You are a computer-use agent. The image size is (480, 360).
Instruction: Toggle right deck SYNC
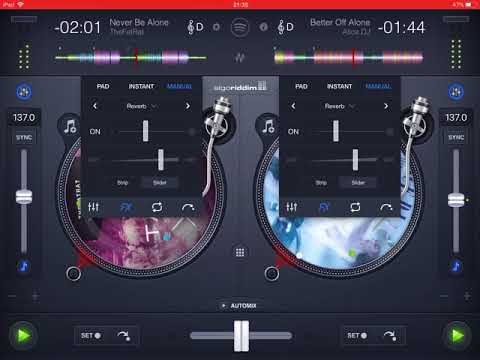(456, 137)
